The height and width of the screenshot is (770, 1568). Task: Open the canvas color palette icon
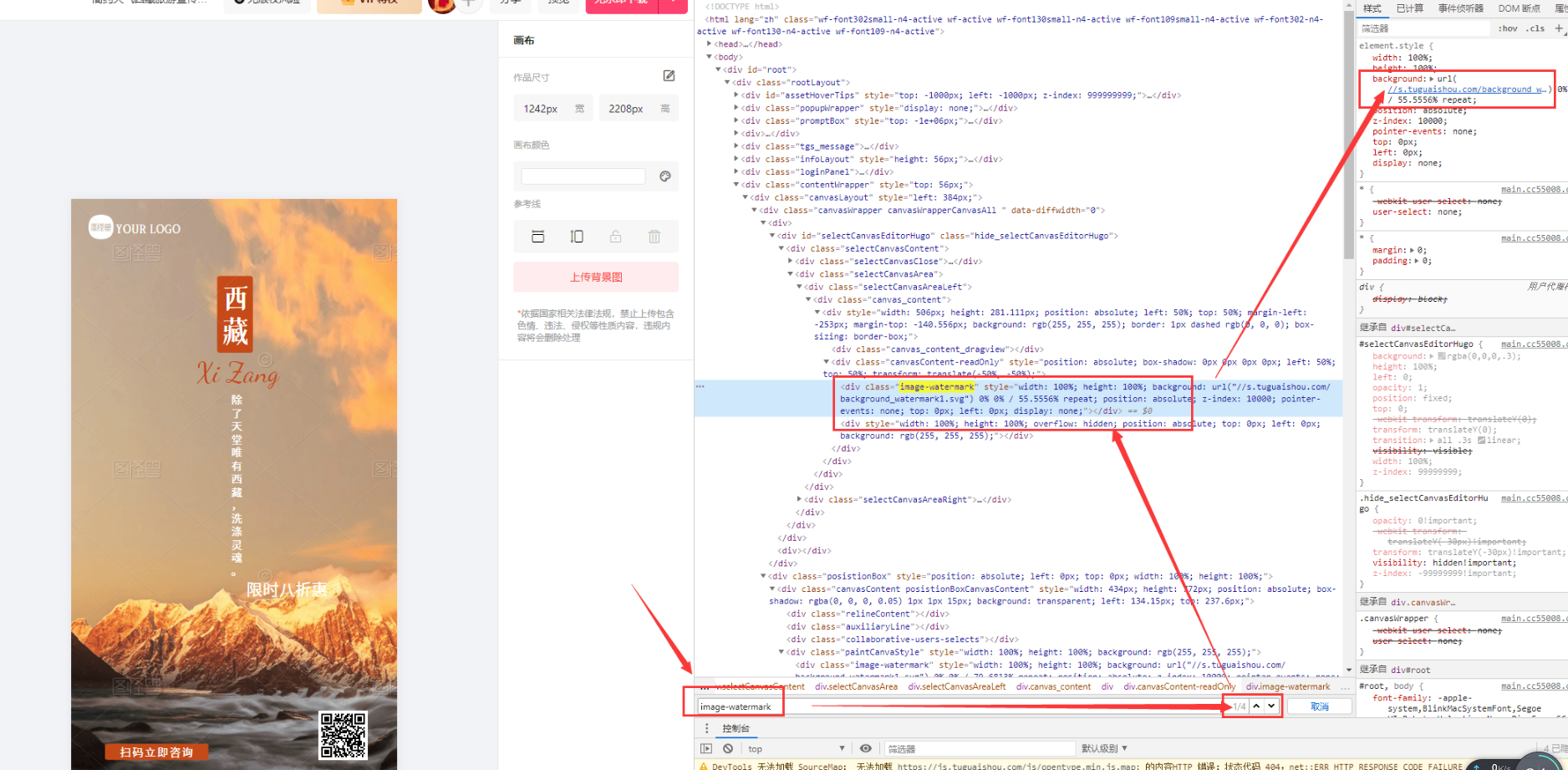coord(665,176)
